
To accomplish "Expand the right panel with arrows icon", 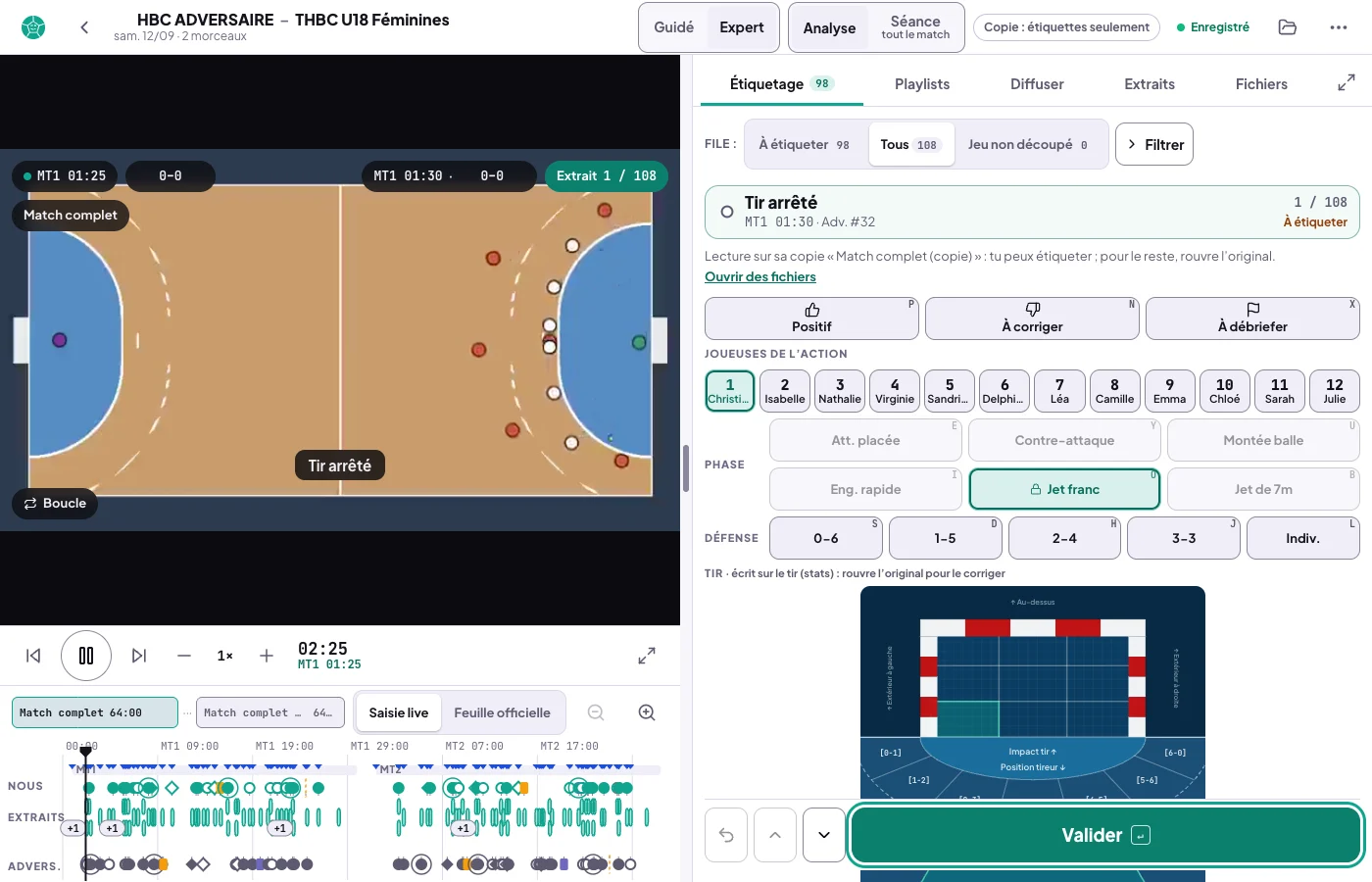I will tap(1347, 83).
